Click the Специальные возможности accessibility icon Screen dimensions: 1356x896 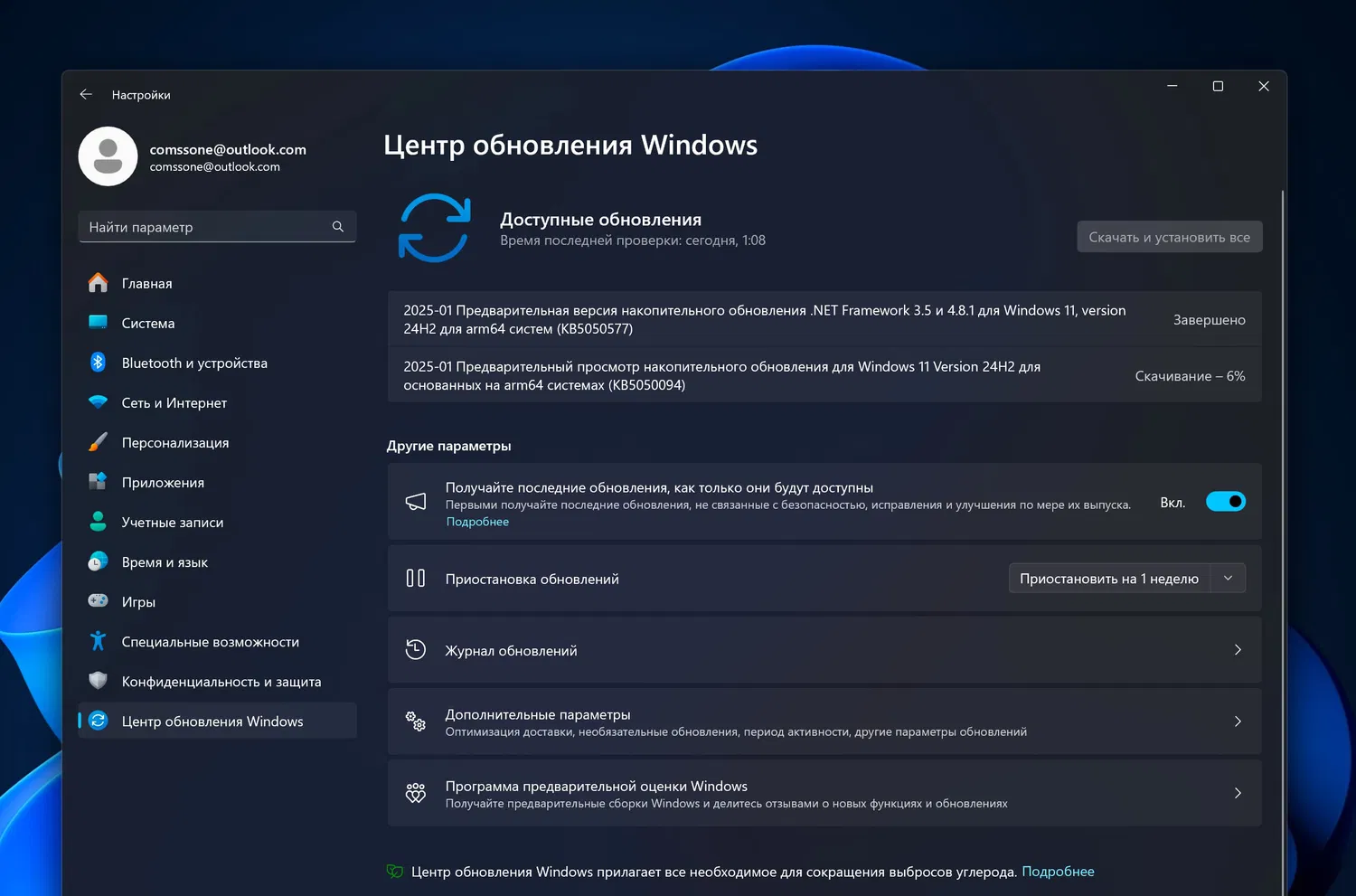[x=98, y=641]
